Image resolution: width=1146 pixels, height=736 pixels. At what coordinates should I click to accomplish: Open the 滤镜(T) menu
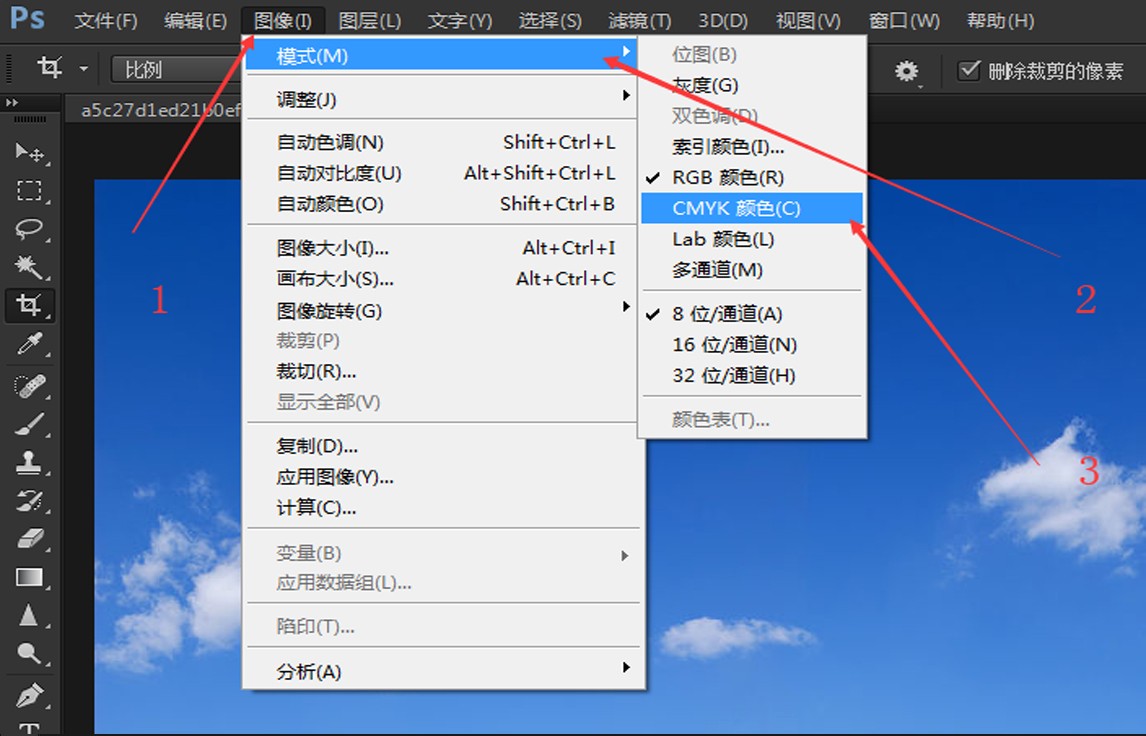pyautogui.click(x=640, y=20)
